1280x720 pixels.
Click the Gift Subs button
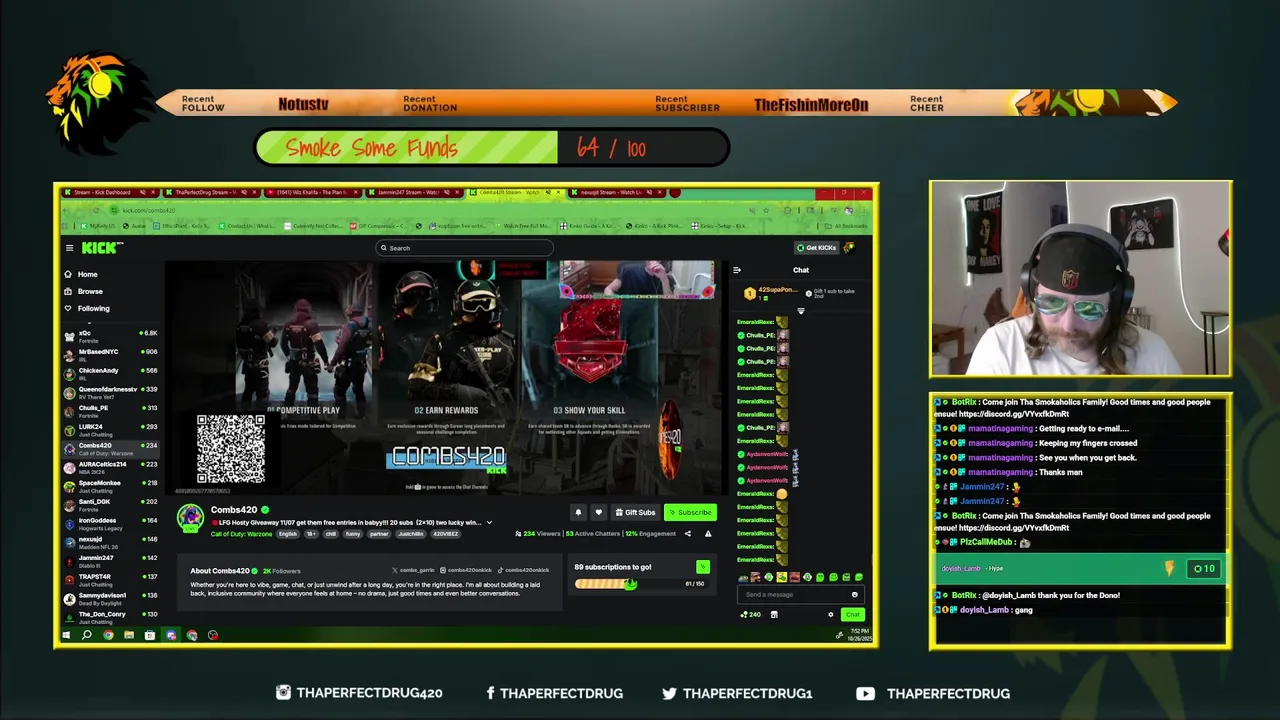635,512
